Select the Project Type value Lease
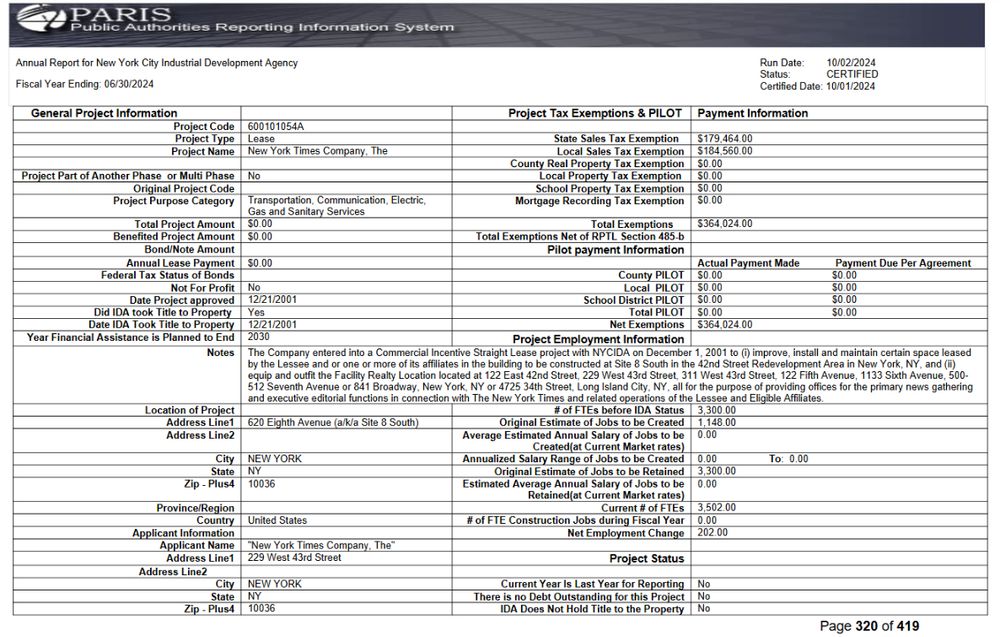The width and height of the screenshot is (1000, 637). (x=261, y=138)
